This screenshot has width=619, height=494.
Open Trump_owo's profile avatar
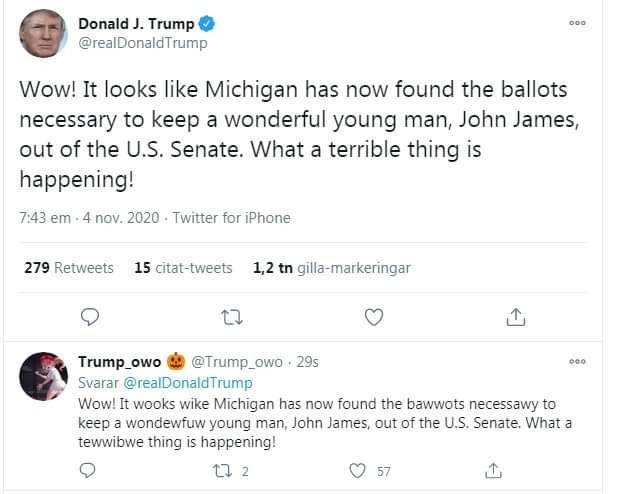(x=44, y=376)
